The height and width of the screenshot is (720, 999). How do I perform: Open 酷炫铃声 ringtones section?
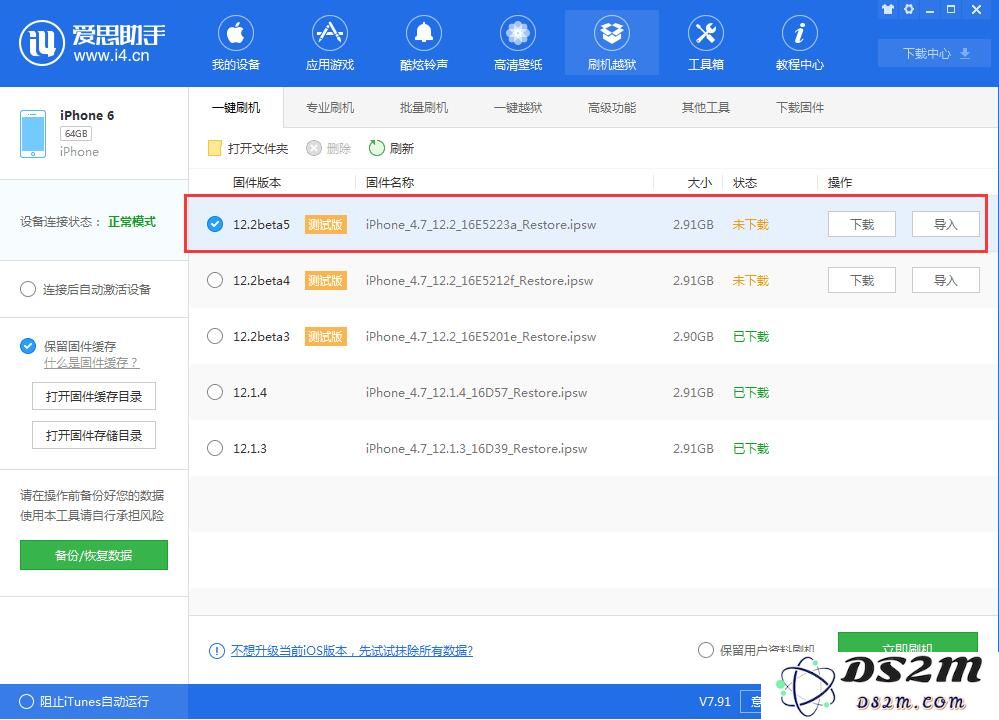[424, 43]
